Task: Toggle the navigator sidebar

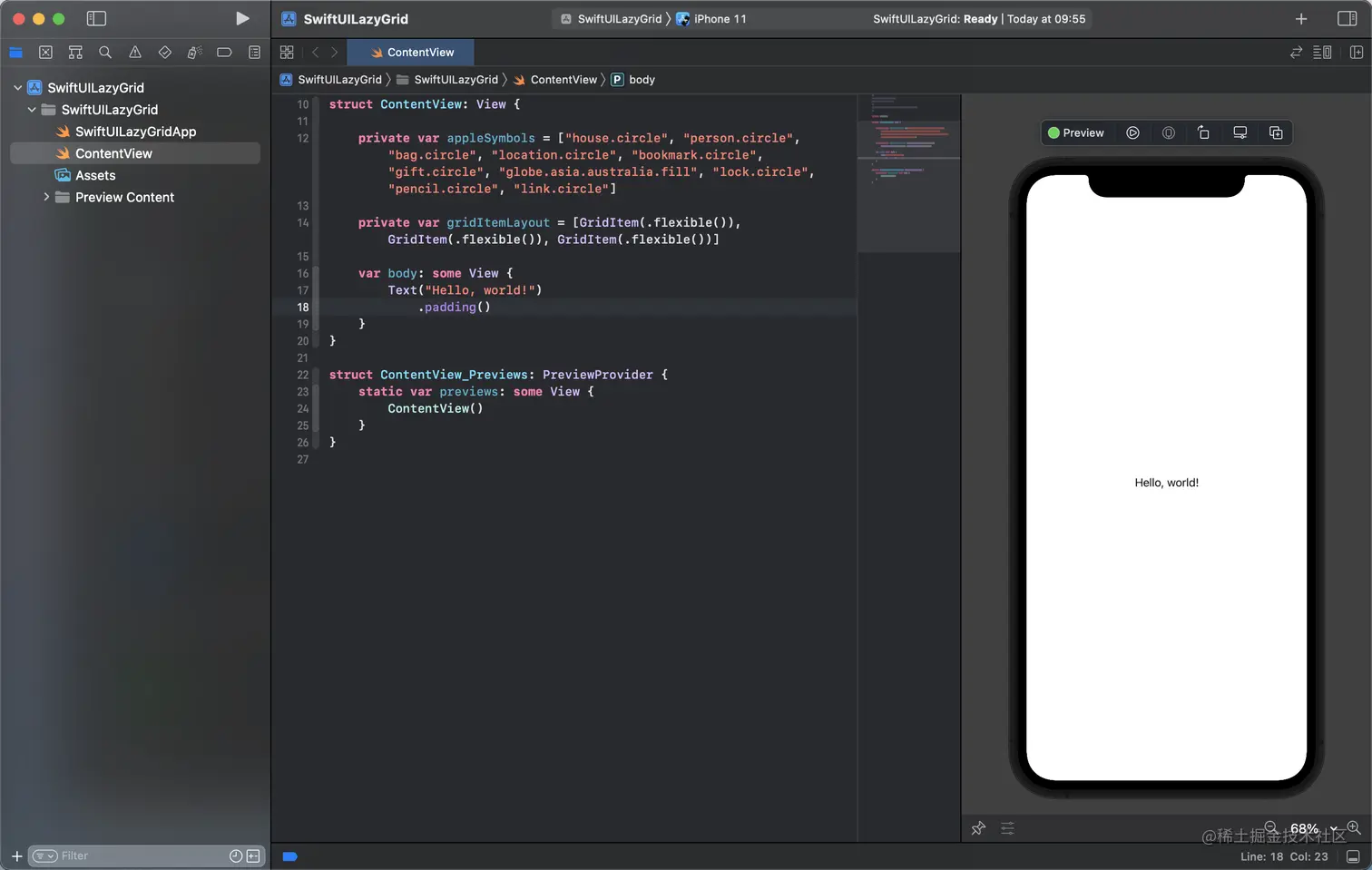Action: (x=96, y=18)
